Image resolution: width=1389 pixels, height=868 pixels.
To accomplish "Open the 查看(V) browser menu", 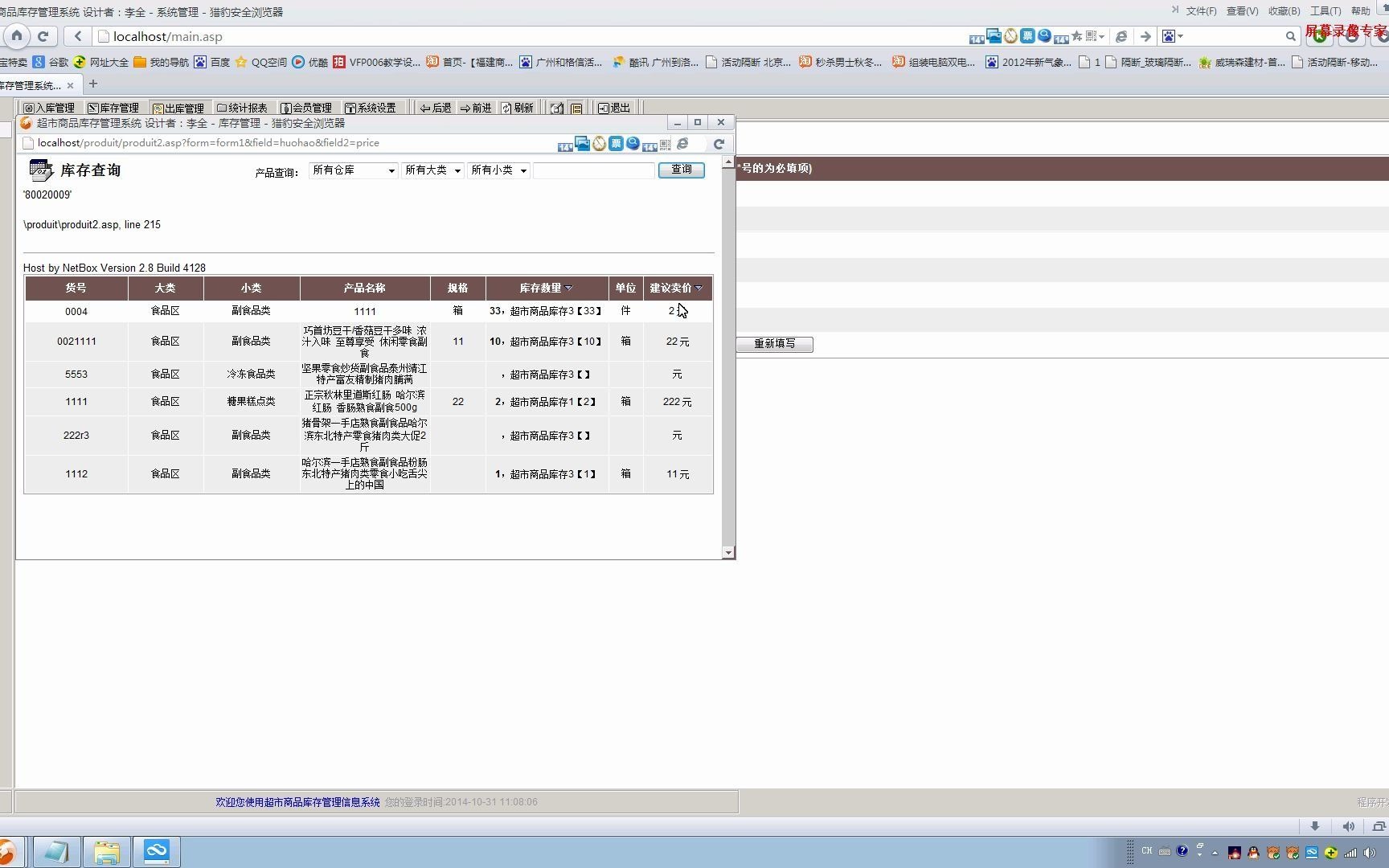I will (x=1242, y=11).
